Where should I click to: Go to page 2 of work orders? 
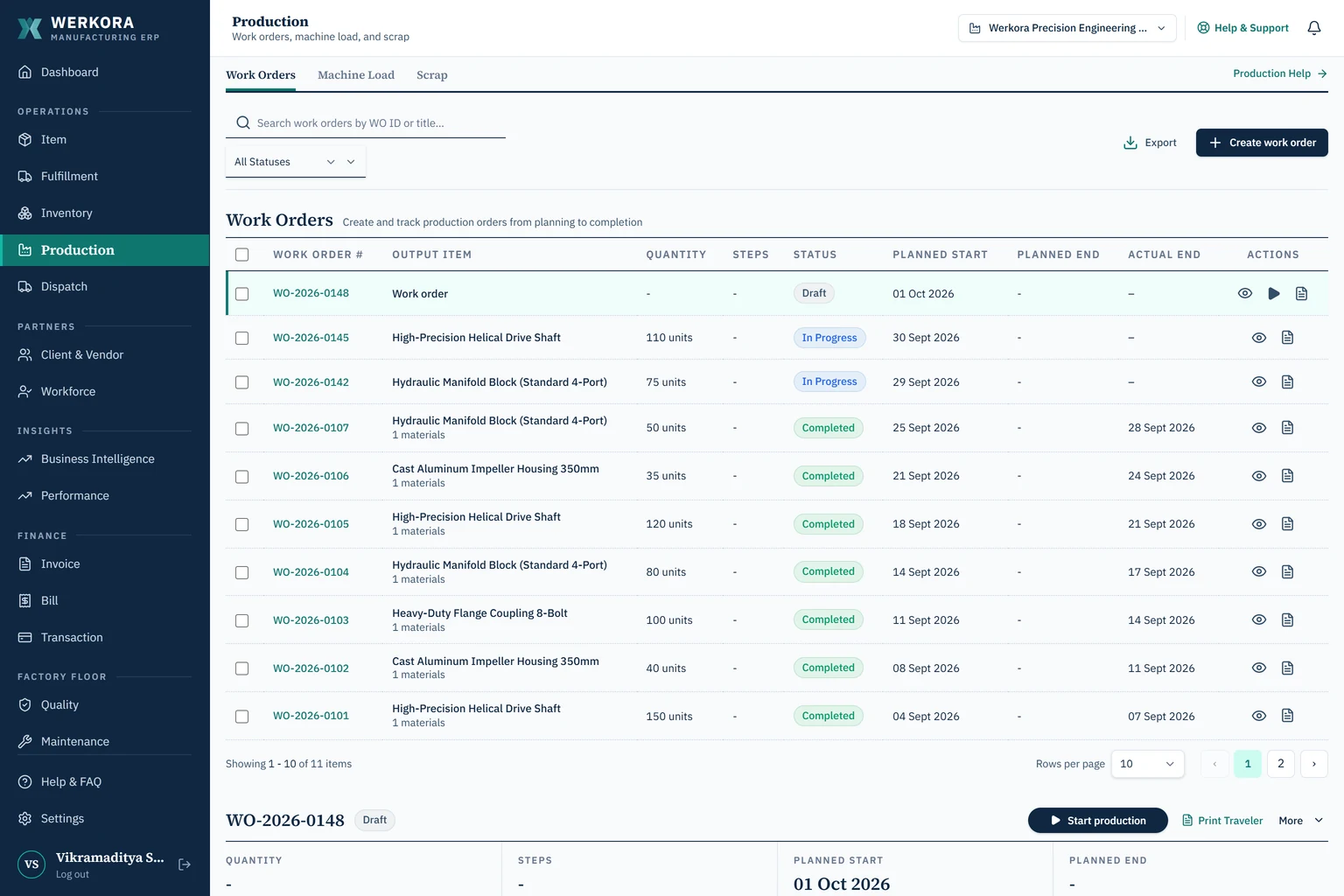[x=1281, y=764]
